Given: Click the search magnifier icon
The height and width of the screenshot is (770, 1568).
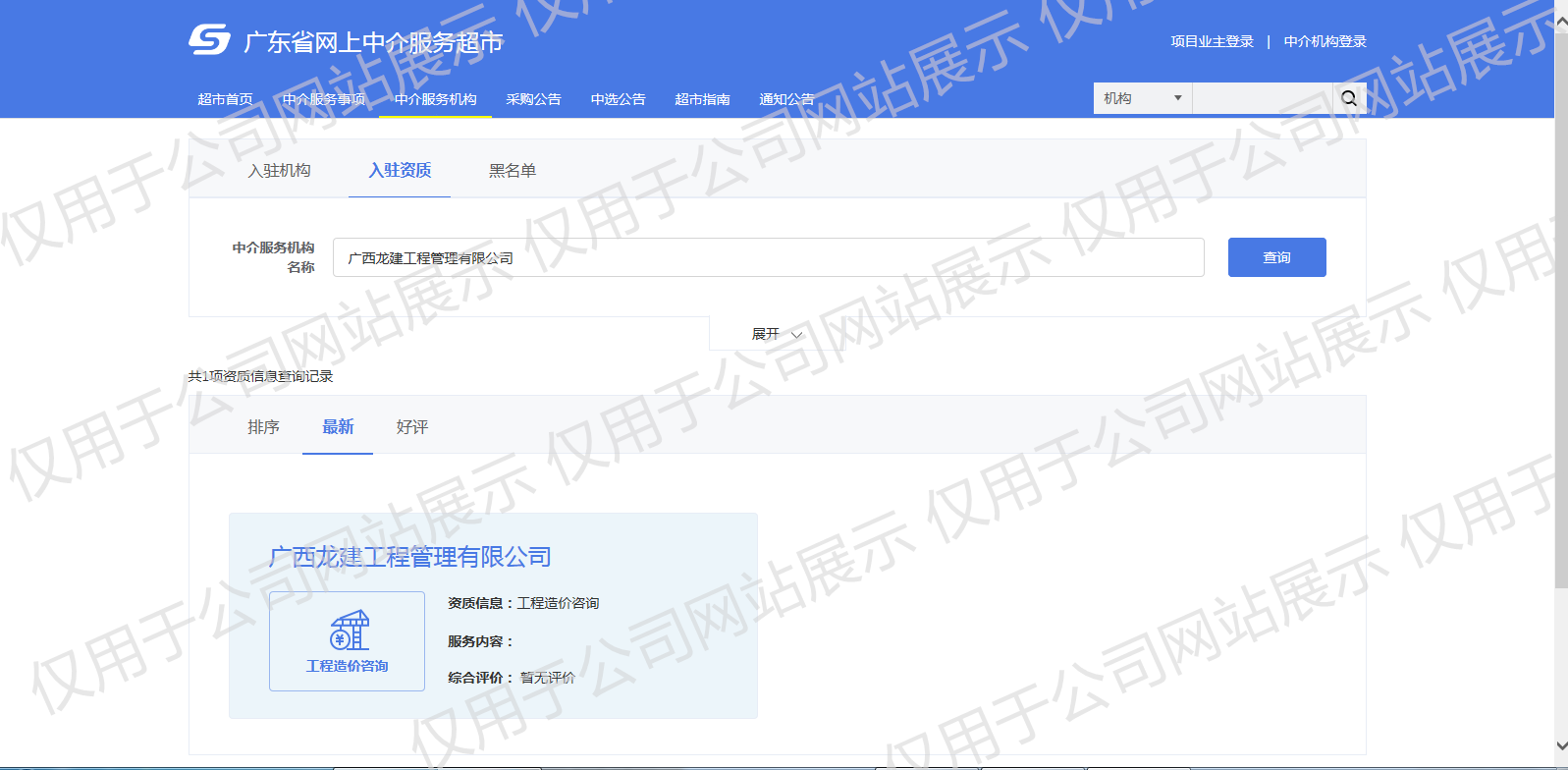Looking at the screenshot, I should point(1349,98).
